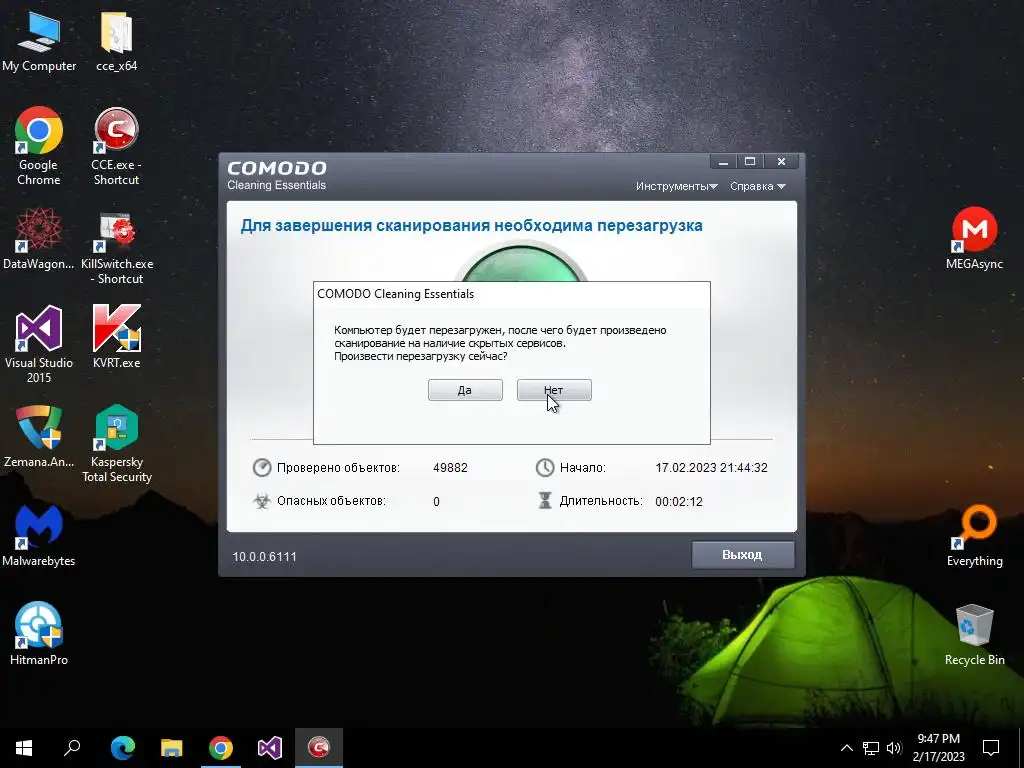Open Visual Studio from taskbar
The width and height of the screenshot is (1024, 768).
270,748
